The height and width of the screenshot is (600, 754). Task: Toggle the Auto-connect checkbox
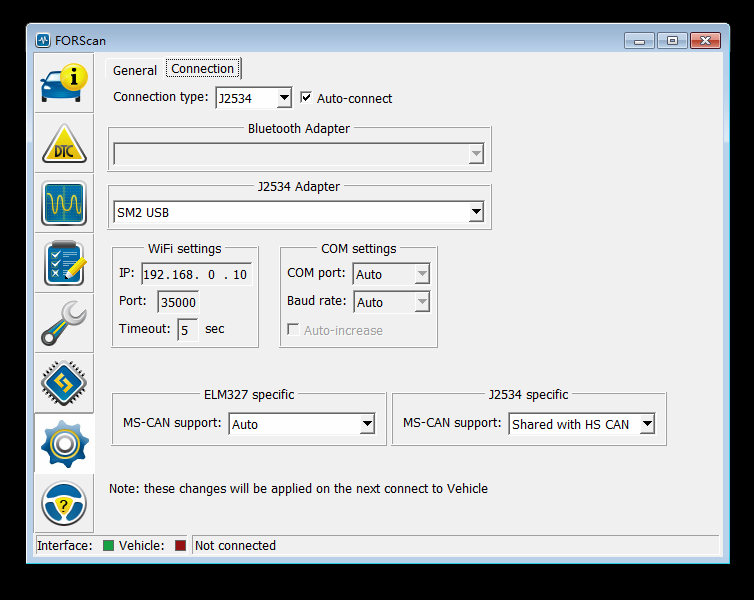[x=306, y=98]
